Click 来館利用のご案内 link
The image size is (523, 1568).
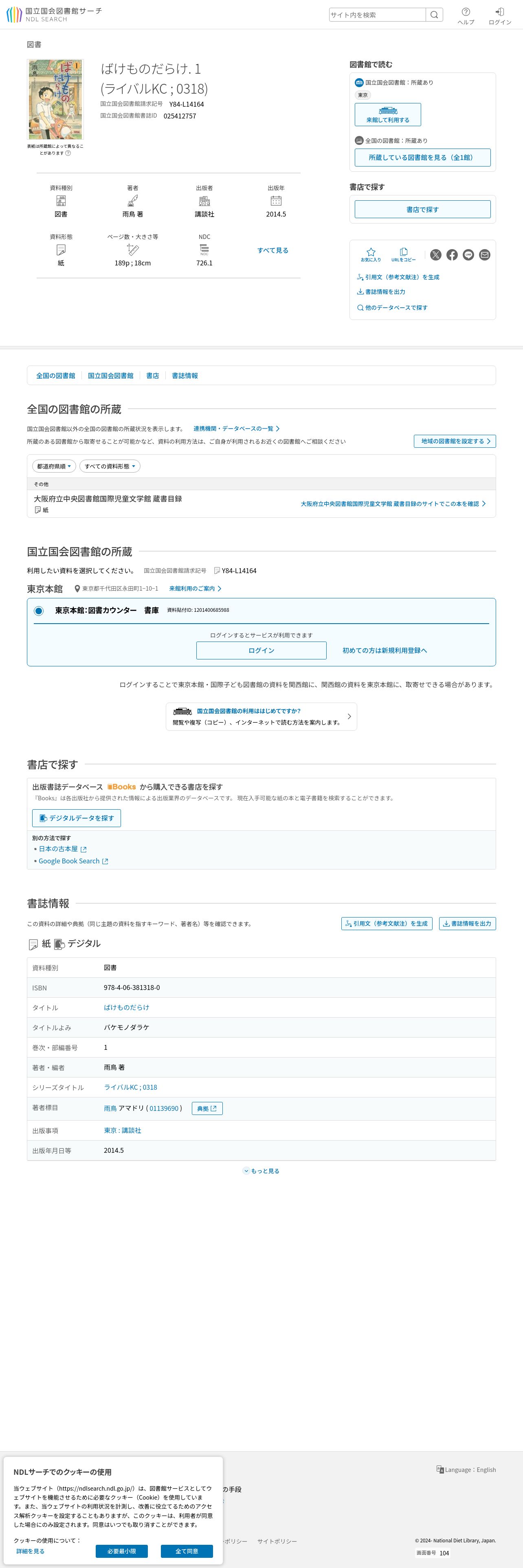196,589
